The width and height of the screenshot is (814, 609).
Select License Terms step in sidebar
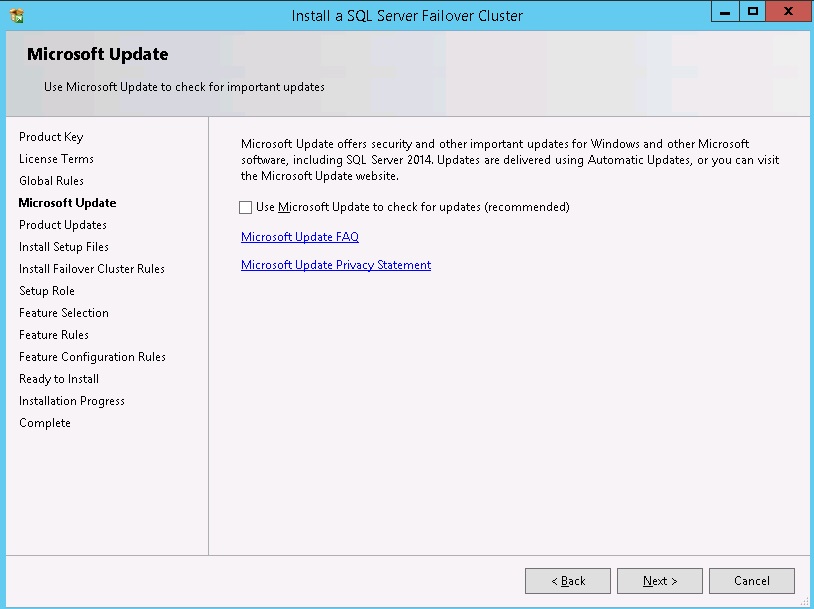(x=56, y=159)
